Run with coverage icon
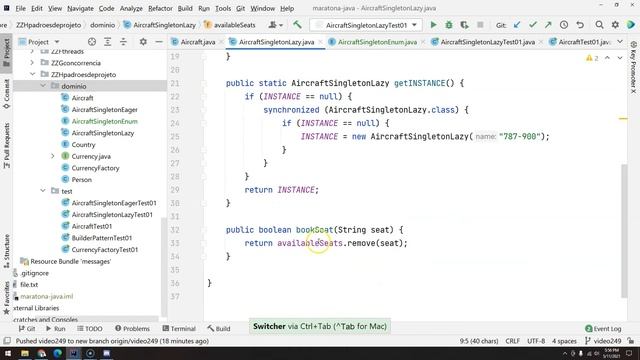640x360 pixels. [x=464, y=25]
